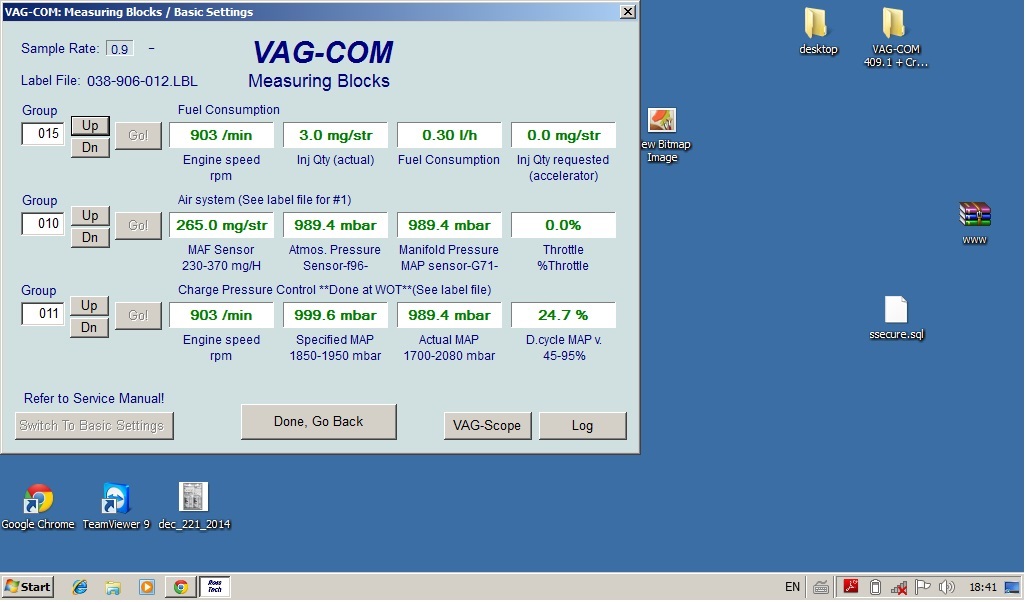Click the Done, Go Back button
This screenshot has height=602, width=1026.
point(319,422)
